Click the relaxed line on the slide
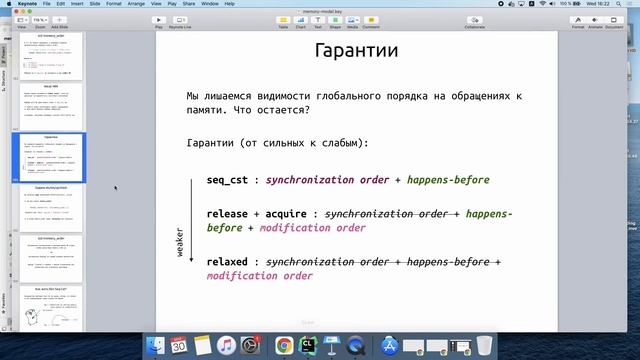Screen dimensions: 640x360 353,269
